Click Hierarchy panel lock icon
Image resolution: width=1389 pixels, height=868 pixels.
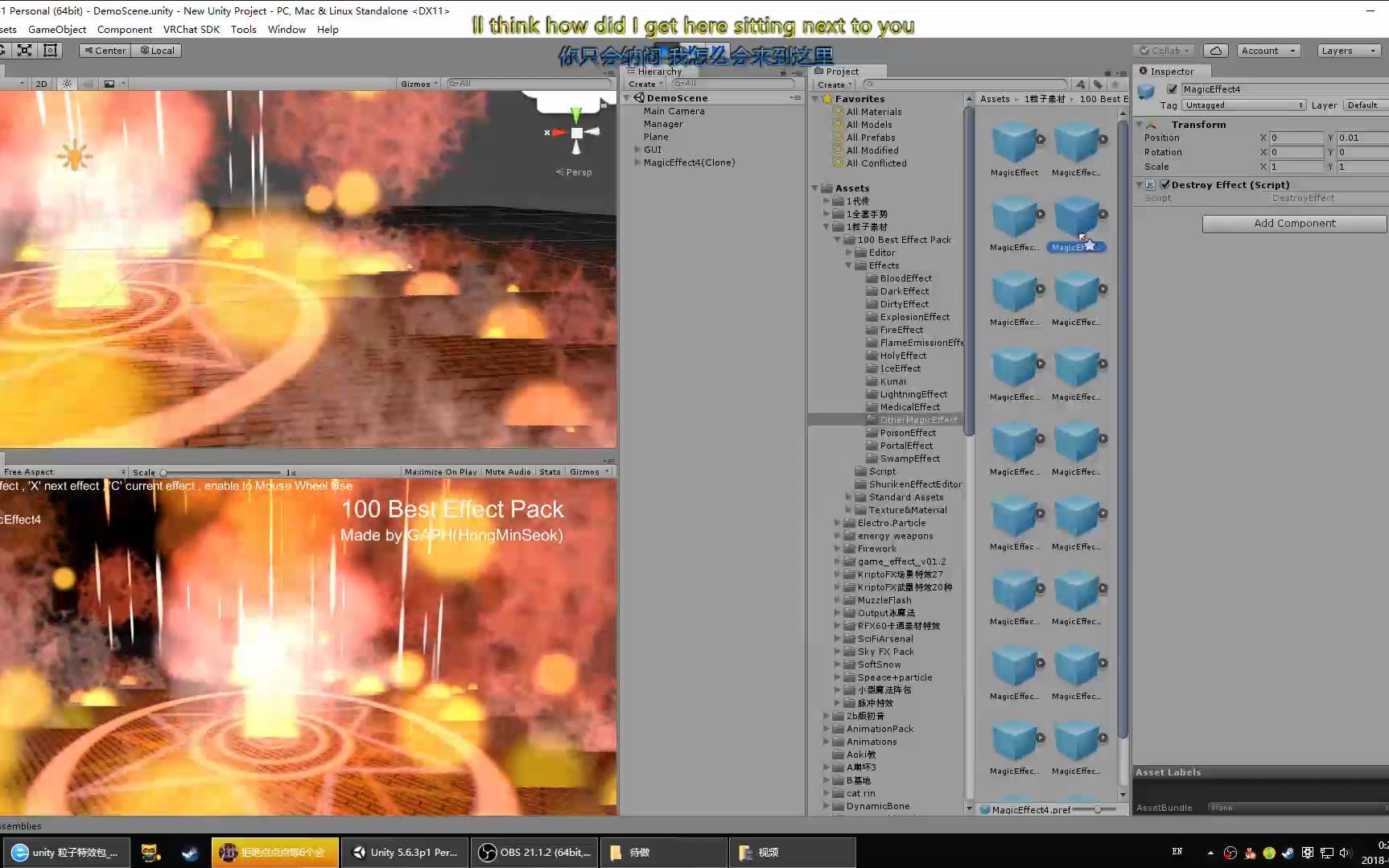(x=783, y=72)
